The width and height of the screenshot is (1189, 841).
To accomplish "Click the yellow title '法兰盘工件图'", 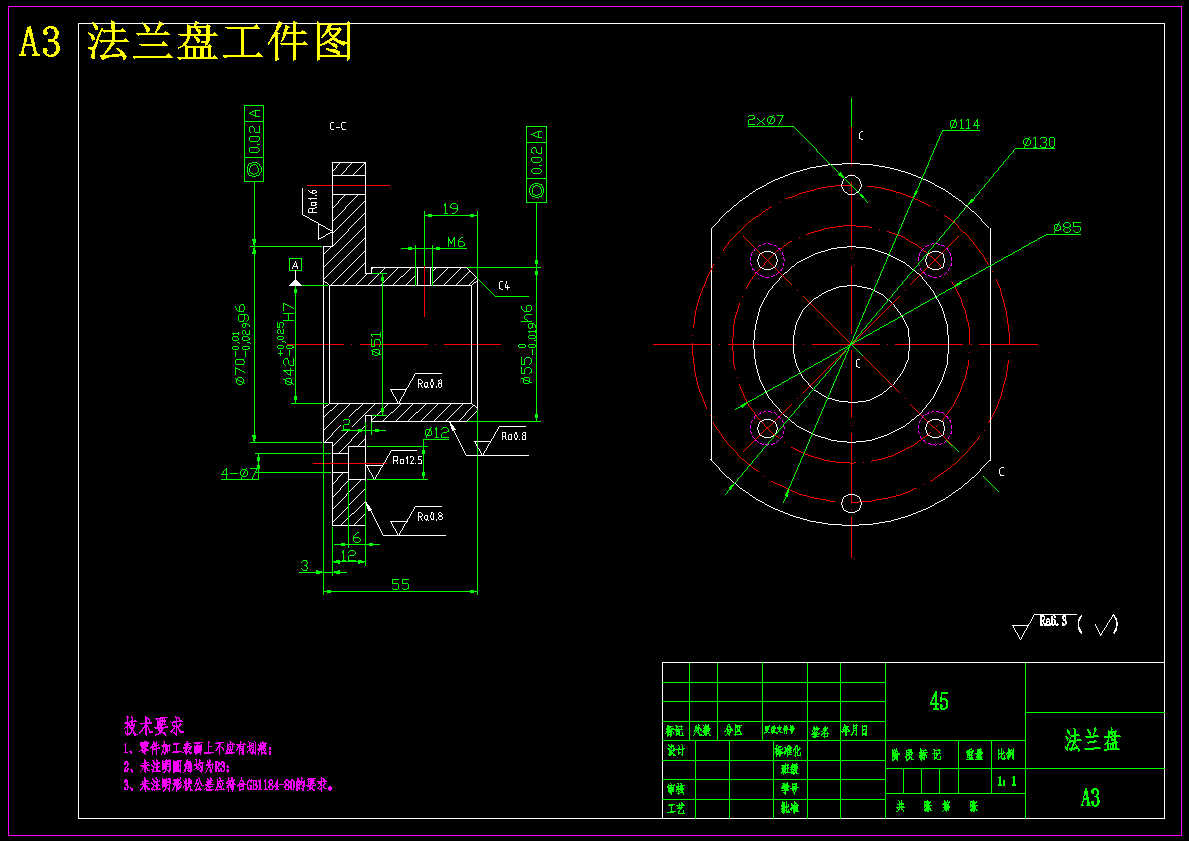I will [x=220, y=42].
